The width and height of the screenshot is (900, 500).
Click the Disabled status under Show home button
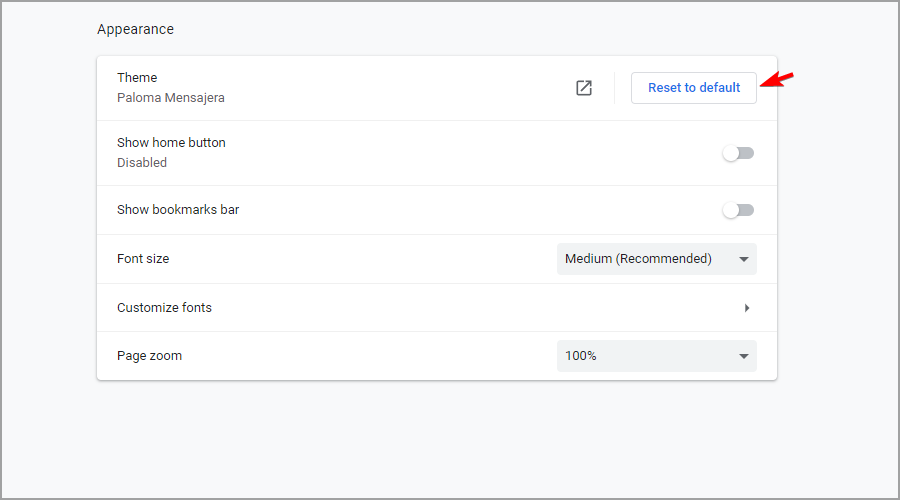point(142,162)
